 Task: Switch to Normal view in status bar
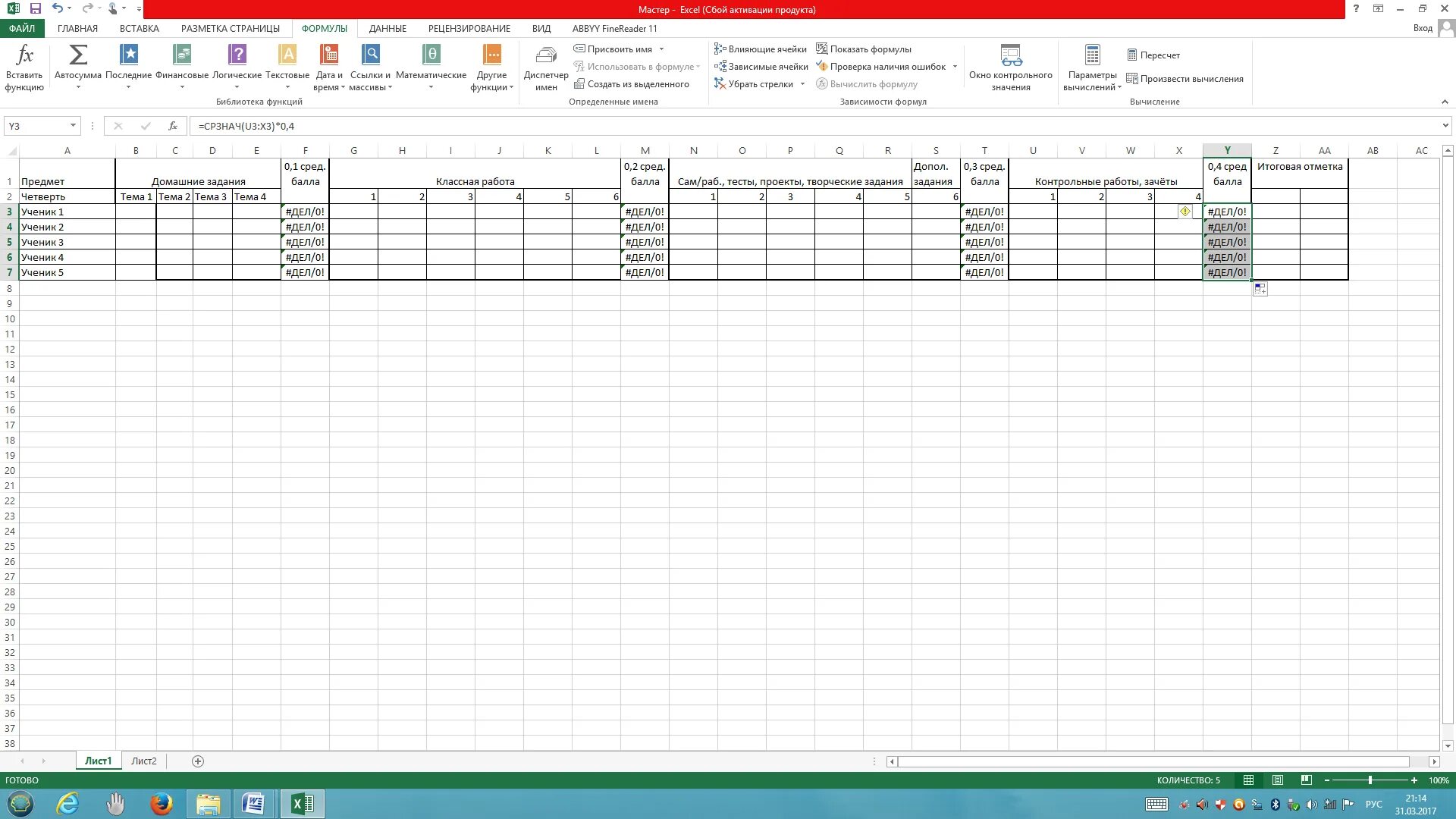point(1248,780)
